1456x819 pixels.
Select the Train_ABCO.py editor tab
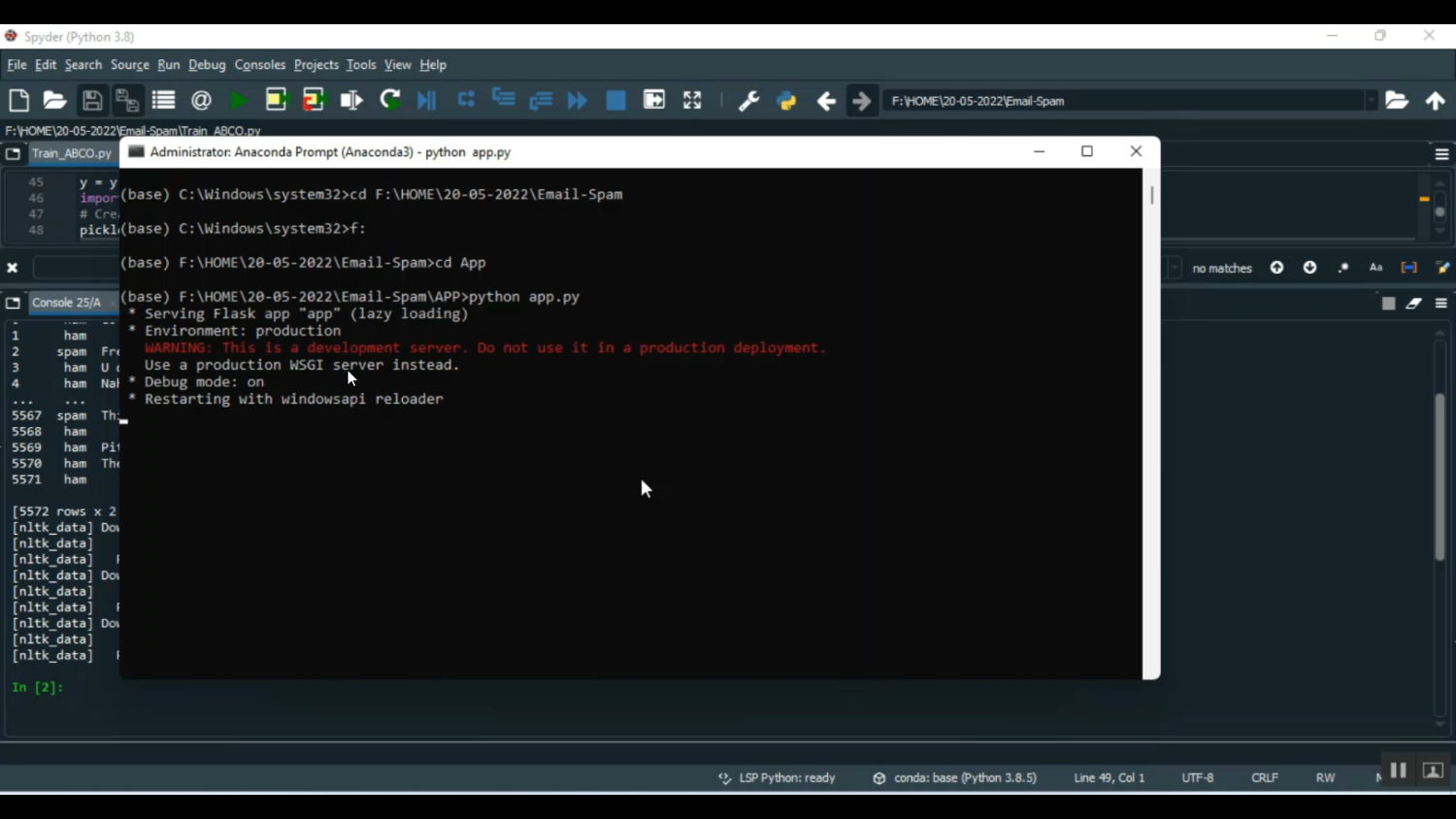(71, 154)
